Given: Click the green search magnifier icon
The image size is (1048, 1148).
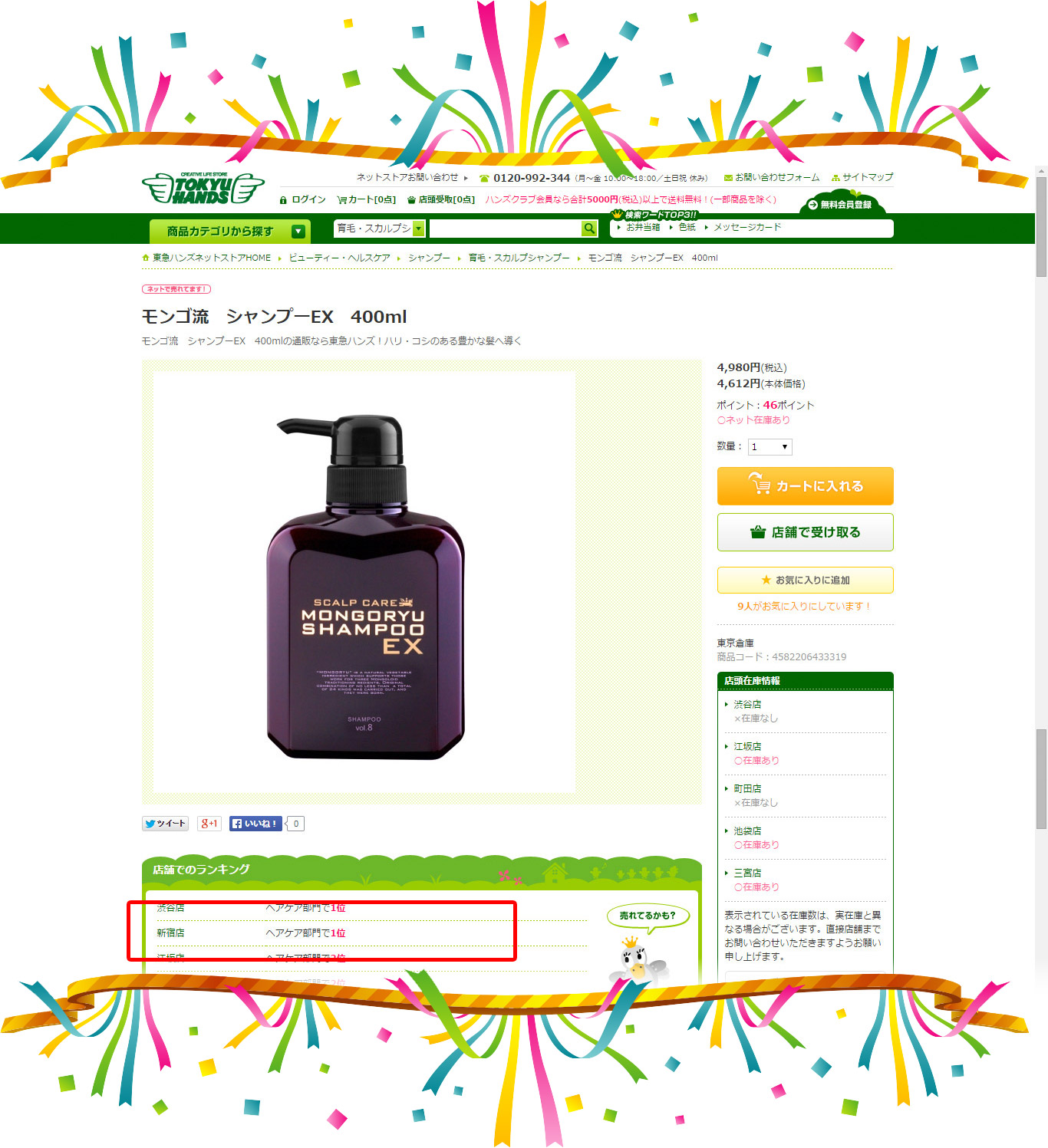Looking at the screenshot, I should [x=589, y=229].
